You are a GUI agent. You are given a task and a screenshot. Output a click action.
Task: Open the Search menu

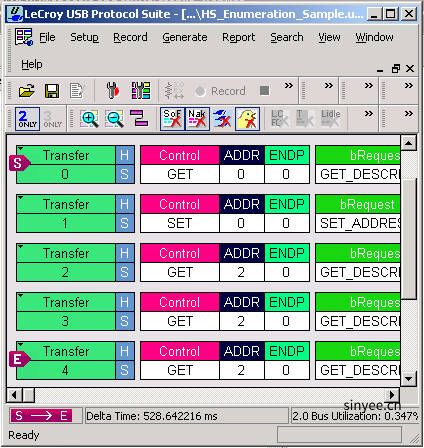pyautogui.click(x=287, y=37)
